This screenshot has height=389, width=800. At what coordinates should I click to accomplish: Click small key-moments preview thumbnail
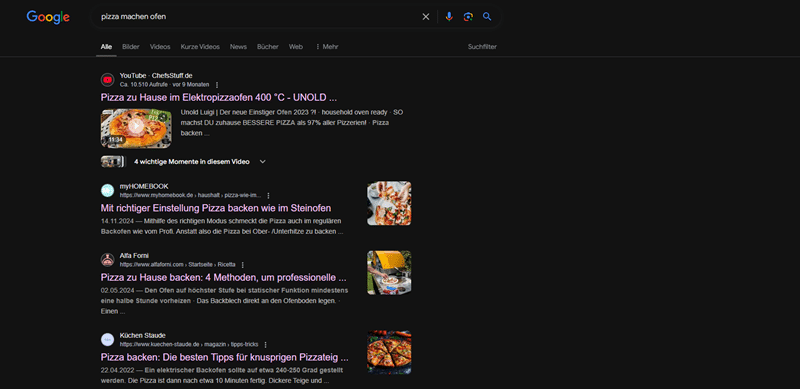[113, 162]
